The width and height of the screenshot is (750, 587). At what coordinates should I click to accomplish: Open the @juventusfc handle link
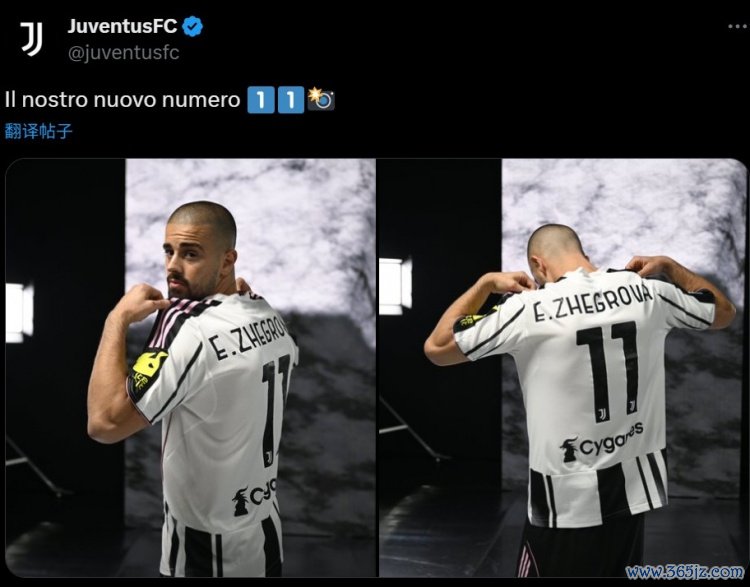click(x=123, y=53)
